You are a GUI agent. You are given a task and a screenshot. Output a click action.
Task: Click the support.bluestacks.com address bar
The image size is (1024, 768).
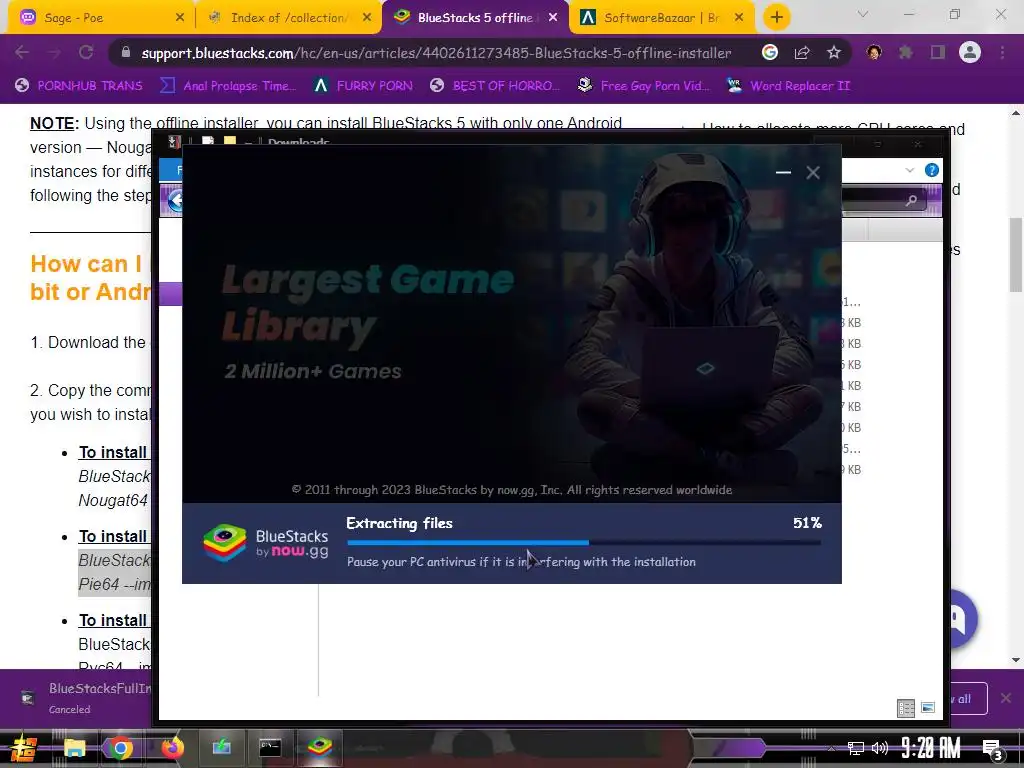tap(436, 53)
